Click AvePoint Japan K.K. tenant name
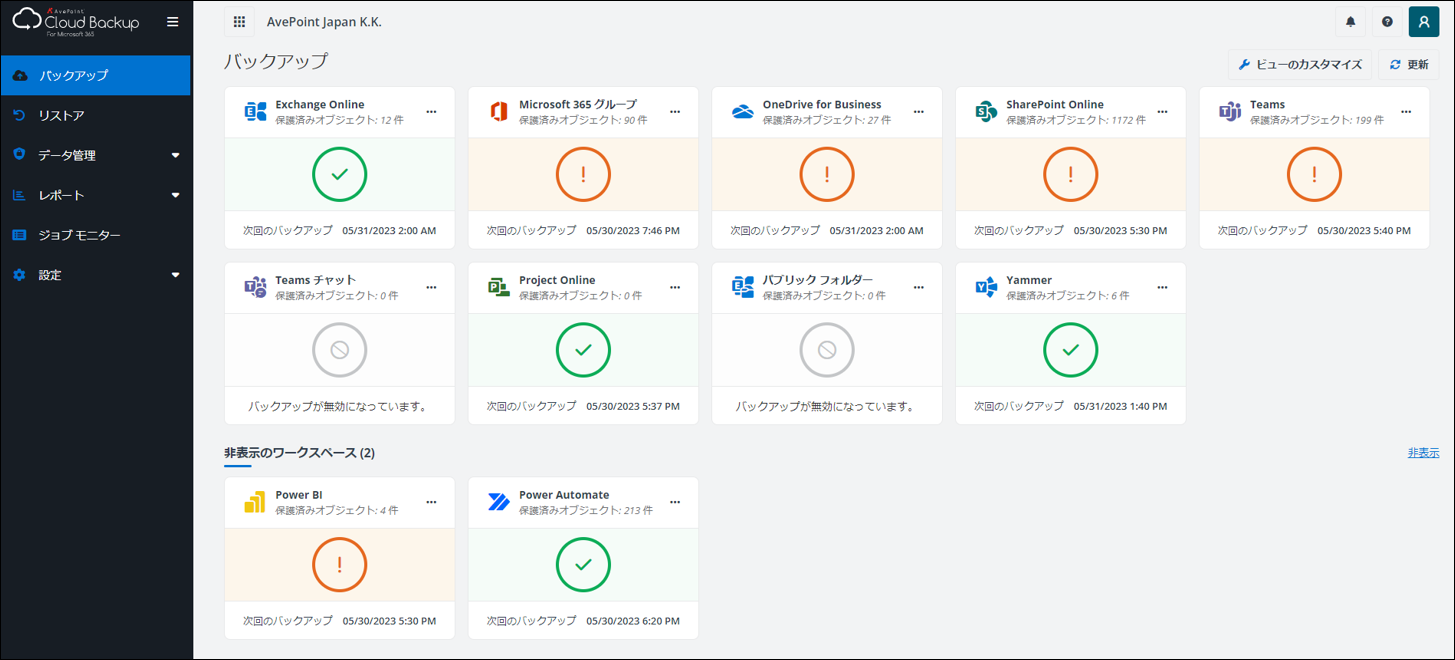The height and width of the screenshot is (660, 1455). [x=324, y=22]
